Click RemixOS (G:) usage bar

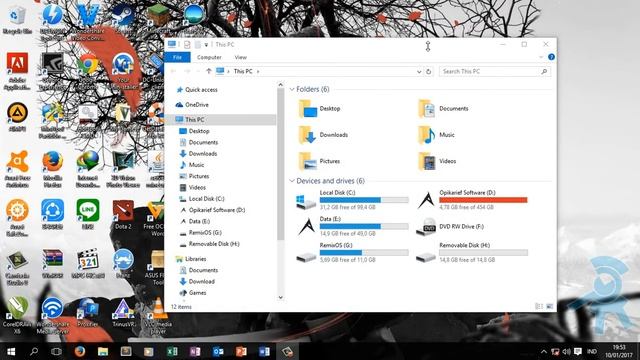pos(364,253)
